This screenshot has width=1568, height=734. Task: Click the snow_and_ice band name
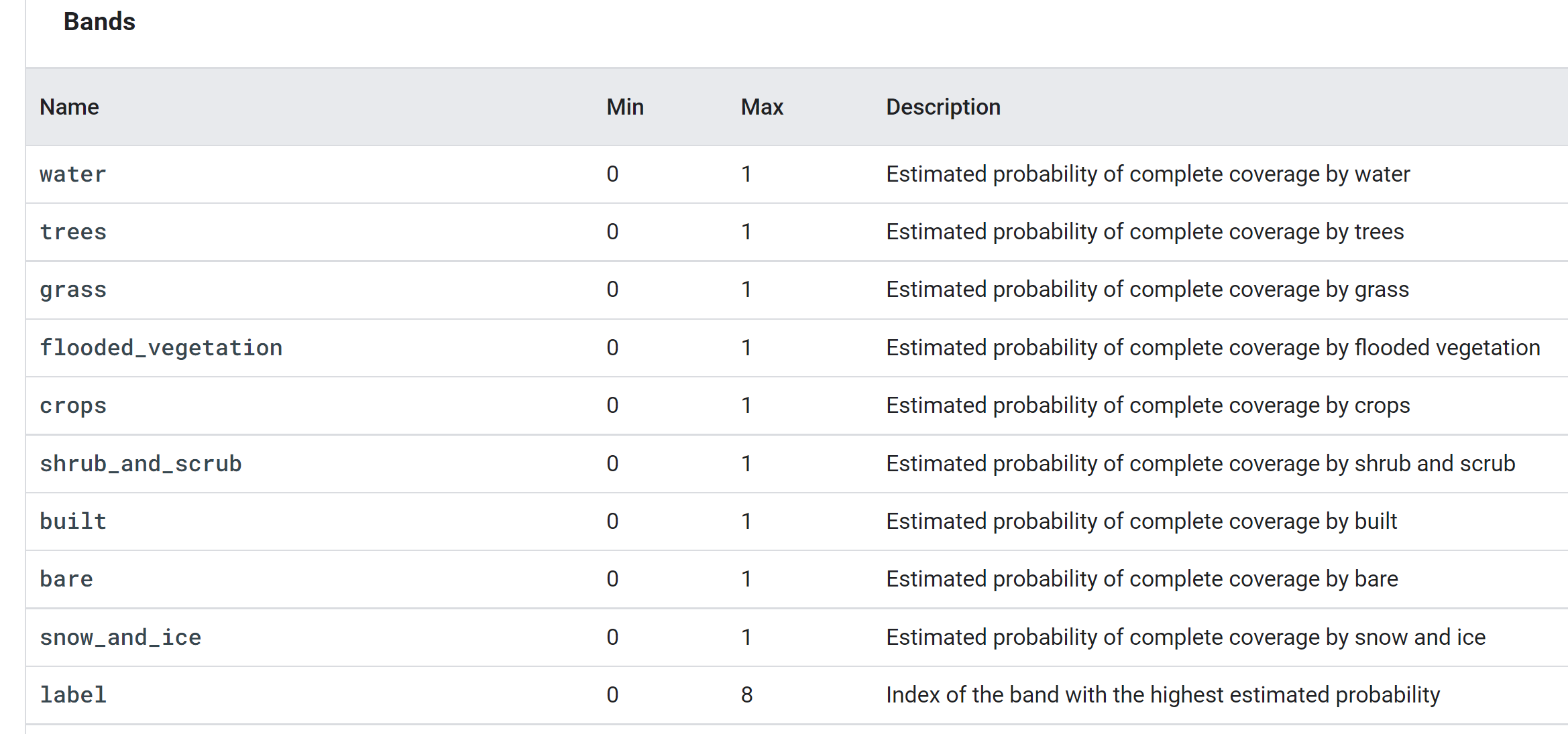pos(120,637)
